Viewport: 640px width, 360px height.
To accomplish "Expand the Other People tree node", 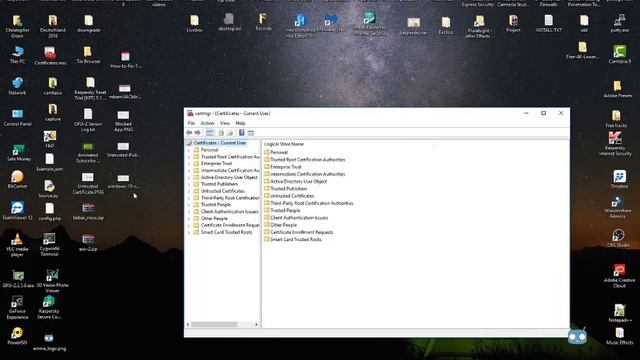I will 189,219.
